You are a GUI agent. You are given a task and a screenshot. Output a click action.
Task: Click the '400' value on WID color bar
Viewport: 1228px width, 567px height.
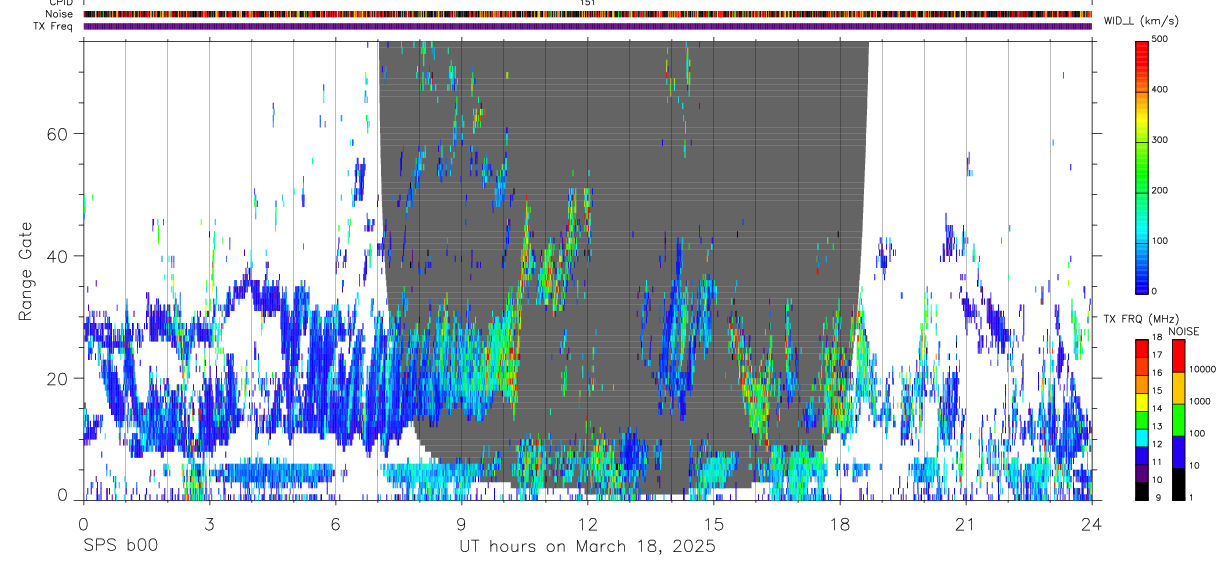[1160, 89]
